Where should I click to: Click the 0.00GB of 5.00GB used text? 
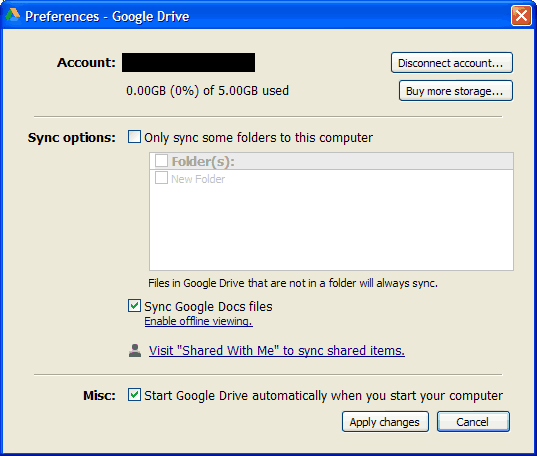pos(208,91)
